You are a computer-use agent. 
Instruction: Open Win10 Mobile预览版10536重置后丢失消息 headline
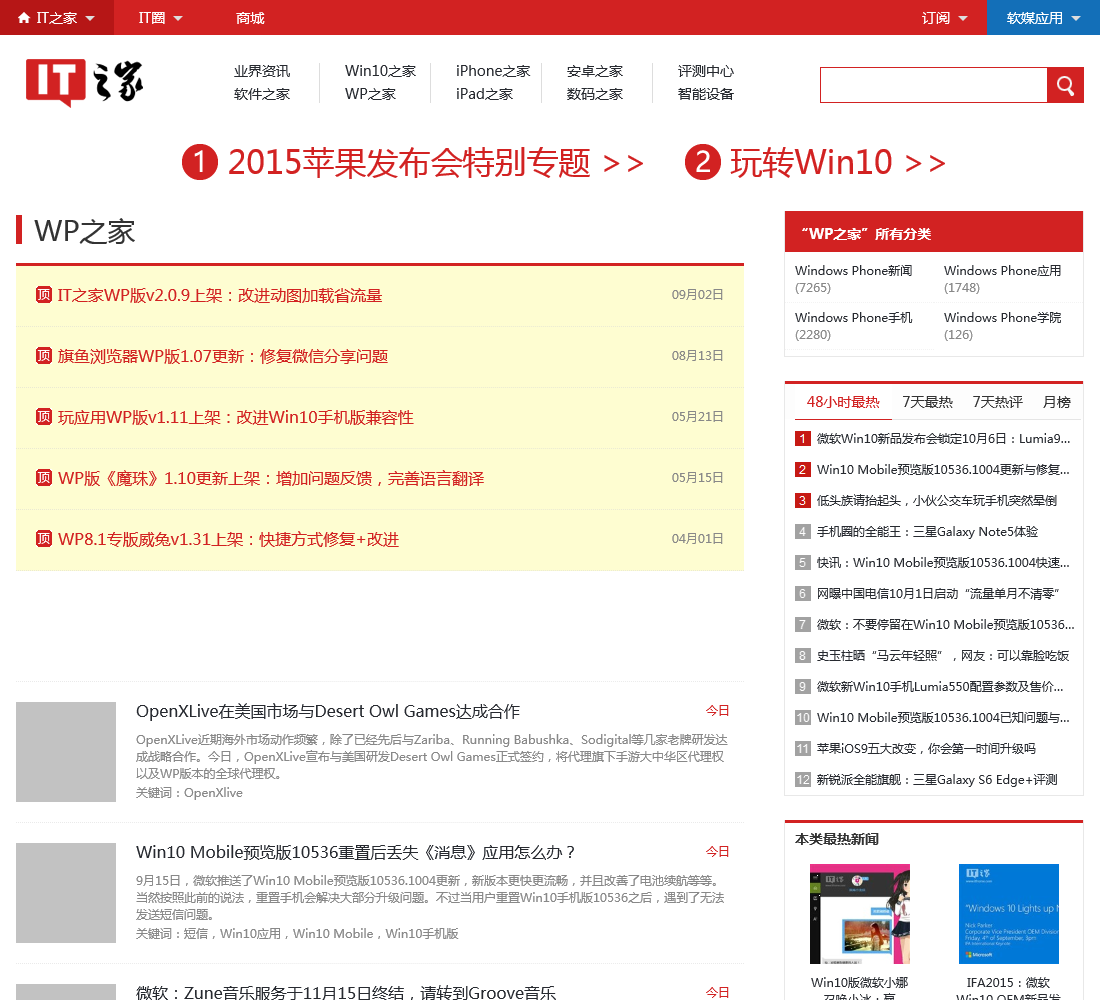tap(355, 853)
